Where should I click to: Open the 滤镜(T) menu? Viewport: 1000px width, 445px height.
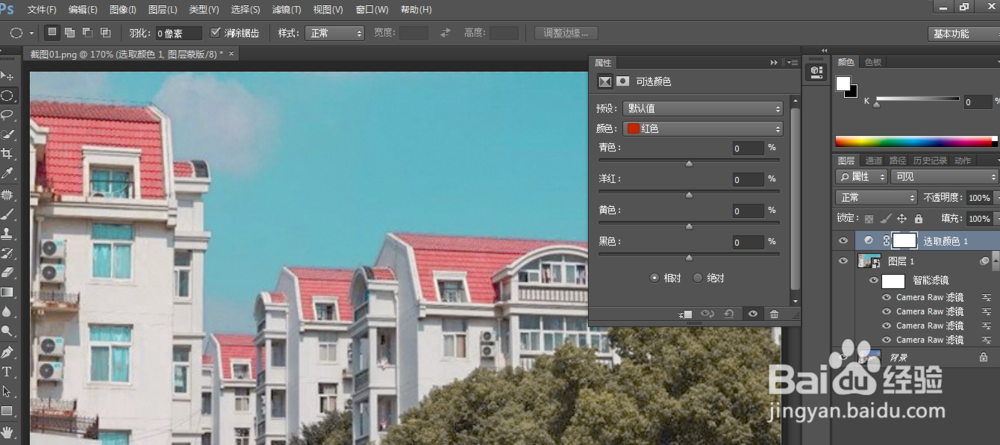[286, 10]
